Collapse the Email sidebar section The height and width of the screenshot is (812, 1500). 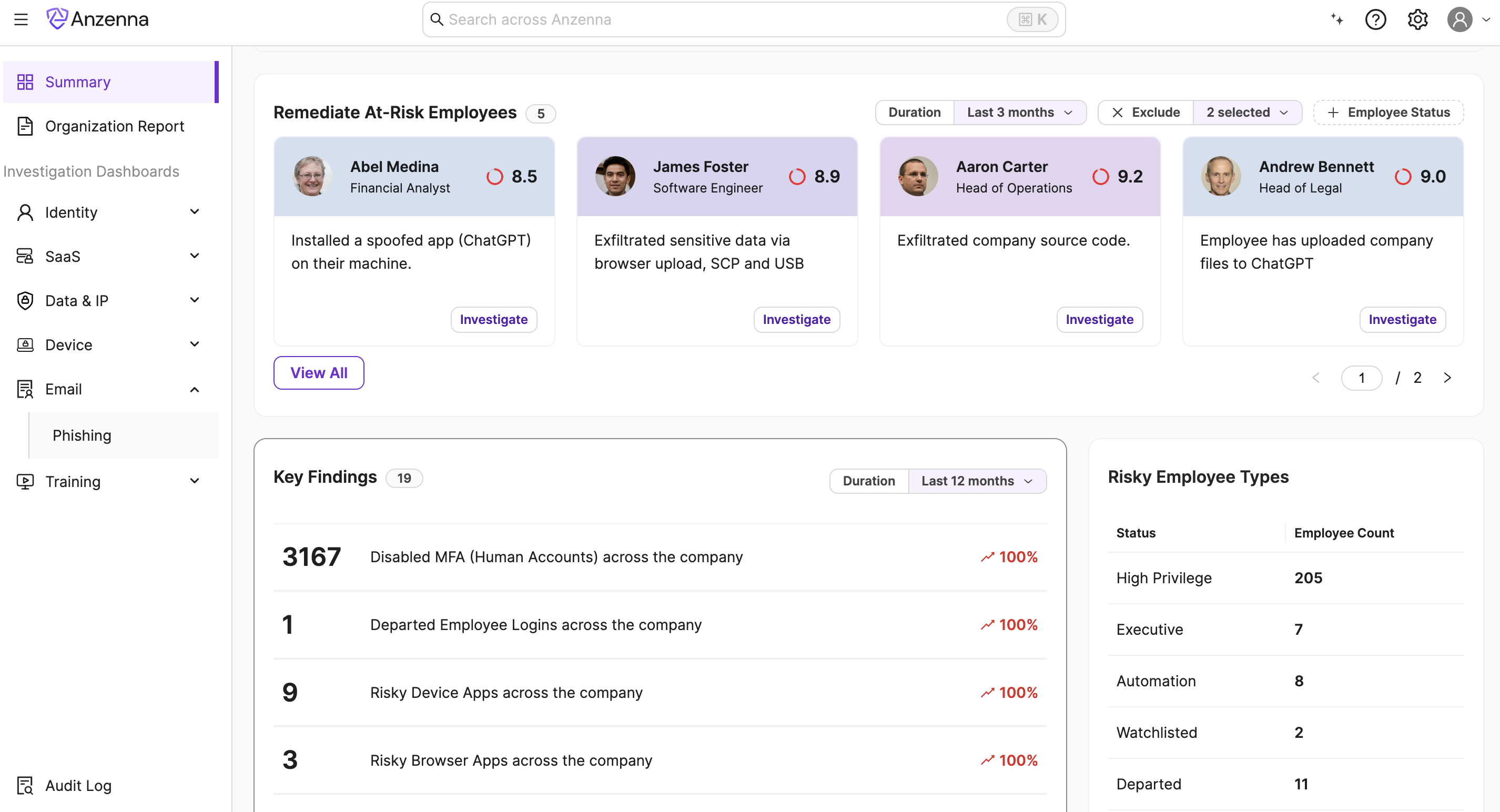[195, 389]
